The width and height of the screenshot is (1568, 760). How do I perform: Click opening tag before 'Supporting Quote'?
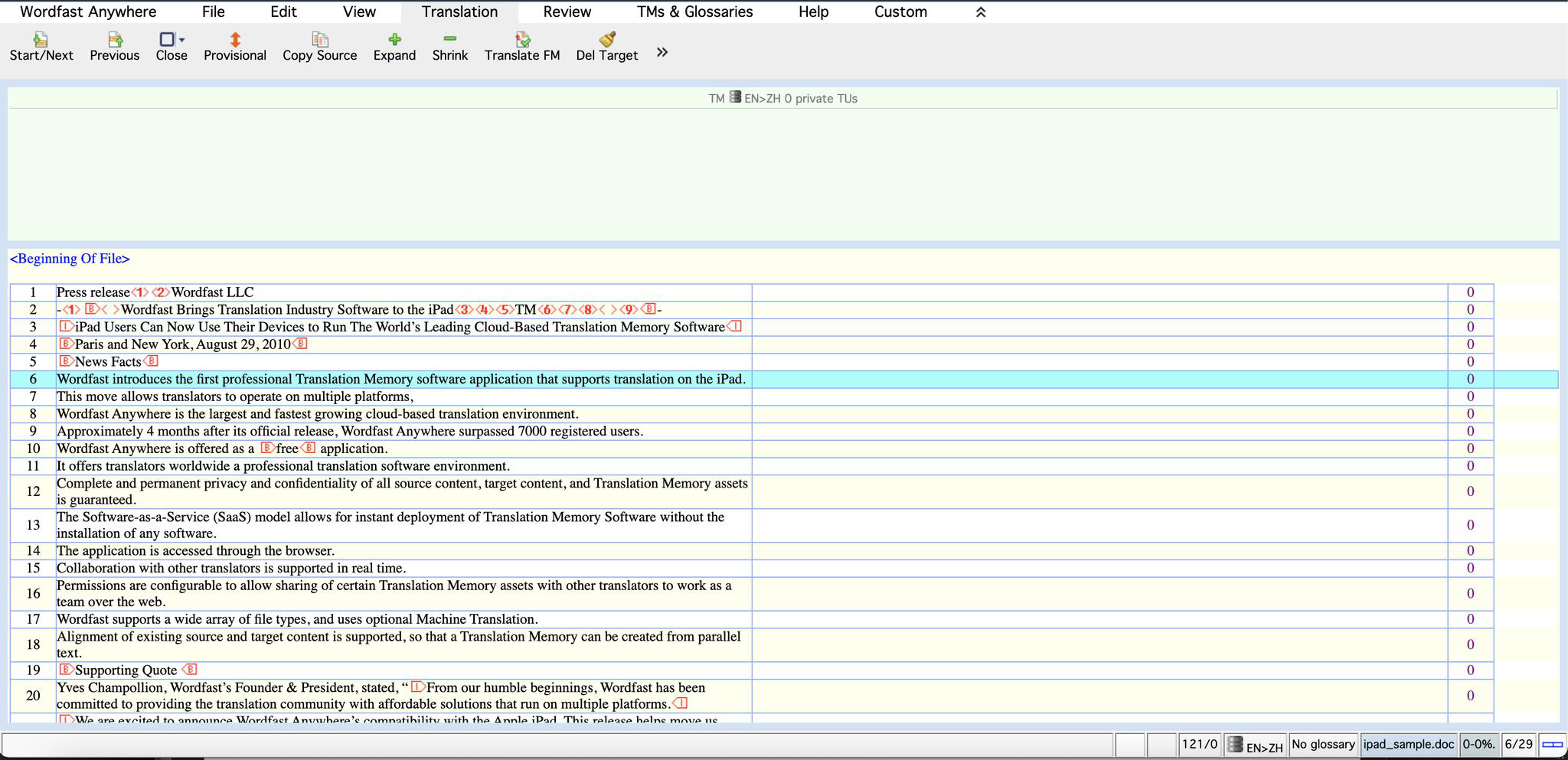pyautogui.click(x=67, y=670)
